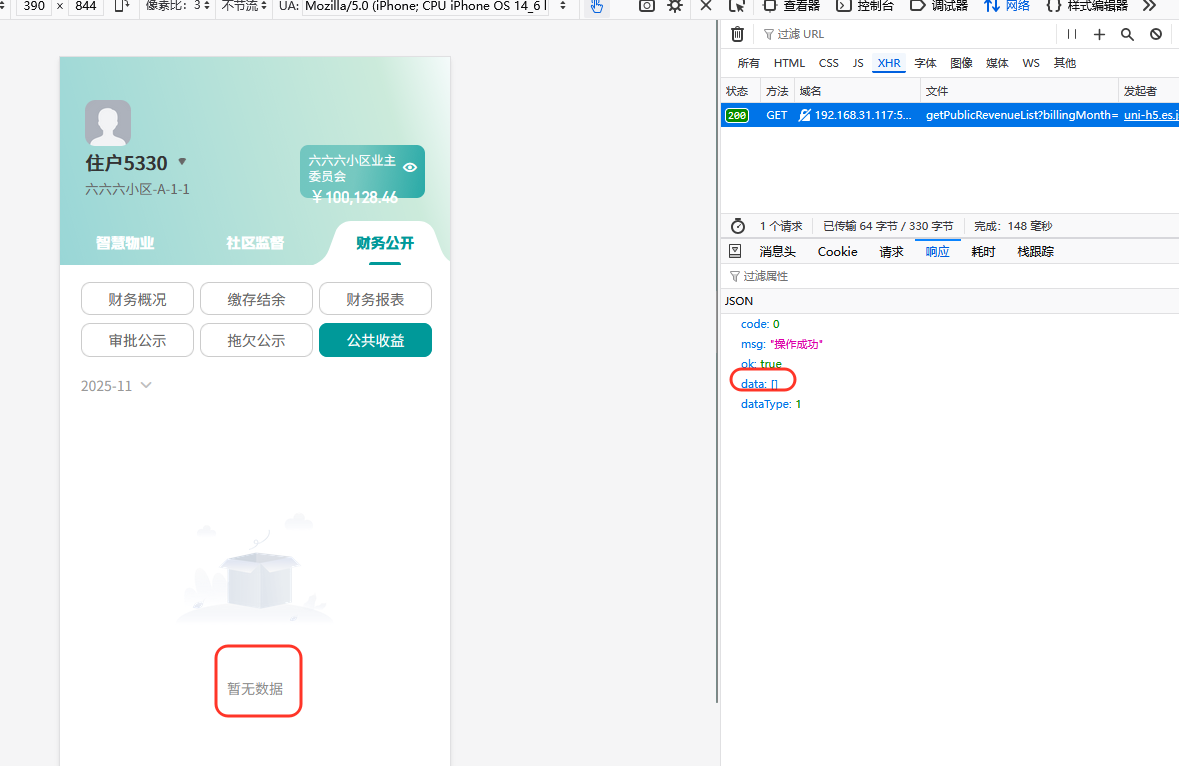Open the 住户5330 account dropdown arrow
The height and width of the screenshot is (766, 1179).
(182, 161)
